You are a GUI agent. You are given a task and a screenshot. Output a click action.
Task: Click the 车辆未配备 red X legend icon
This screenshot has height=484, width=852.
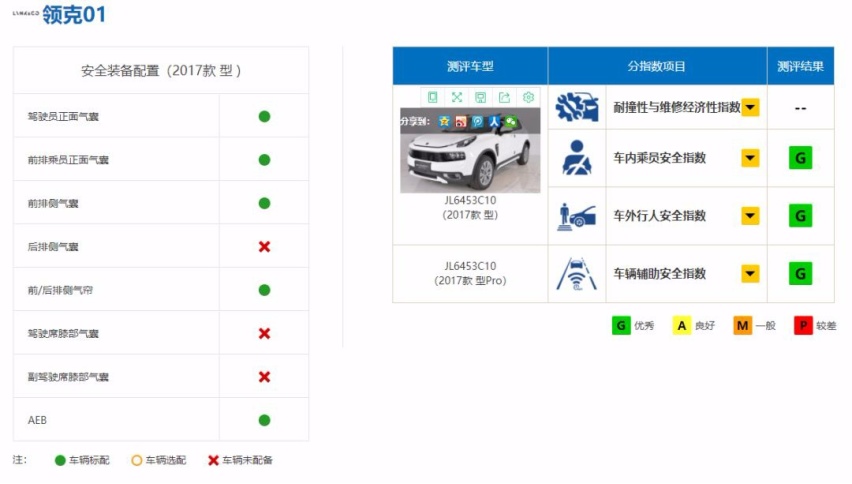[x=213, y=460]
